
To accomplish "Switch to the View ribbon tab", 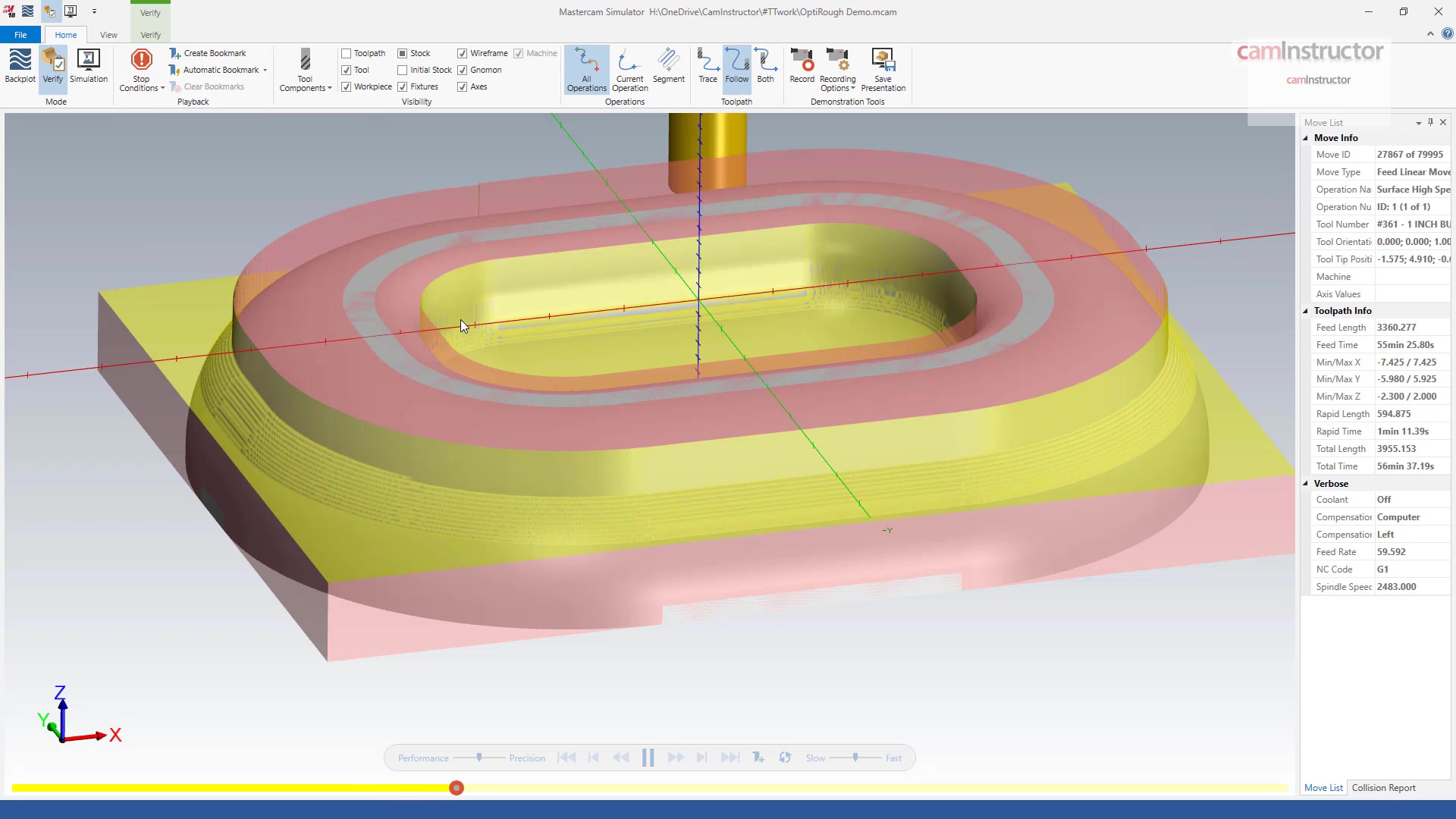I will pyautogui.click(x=108, y=35).
